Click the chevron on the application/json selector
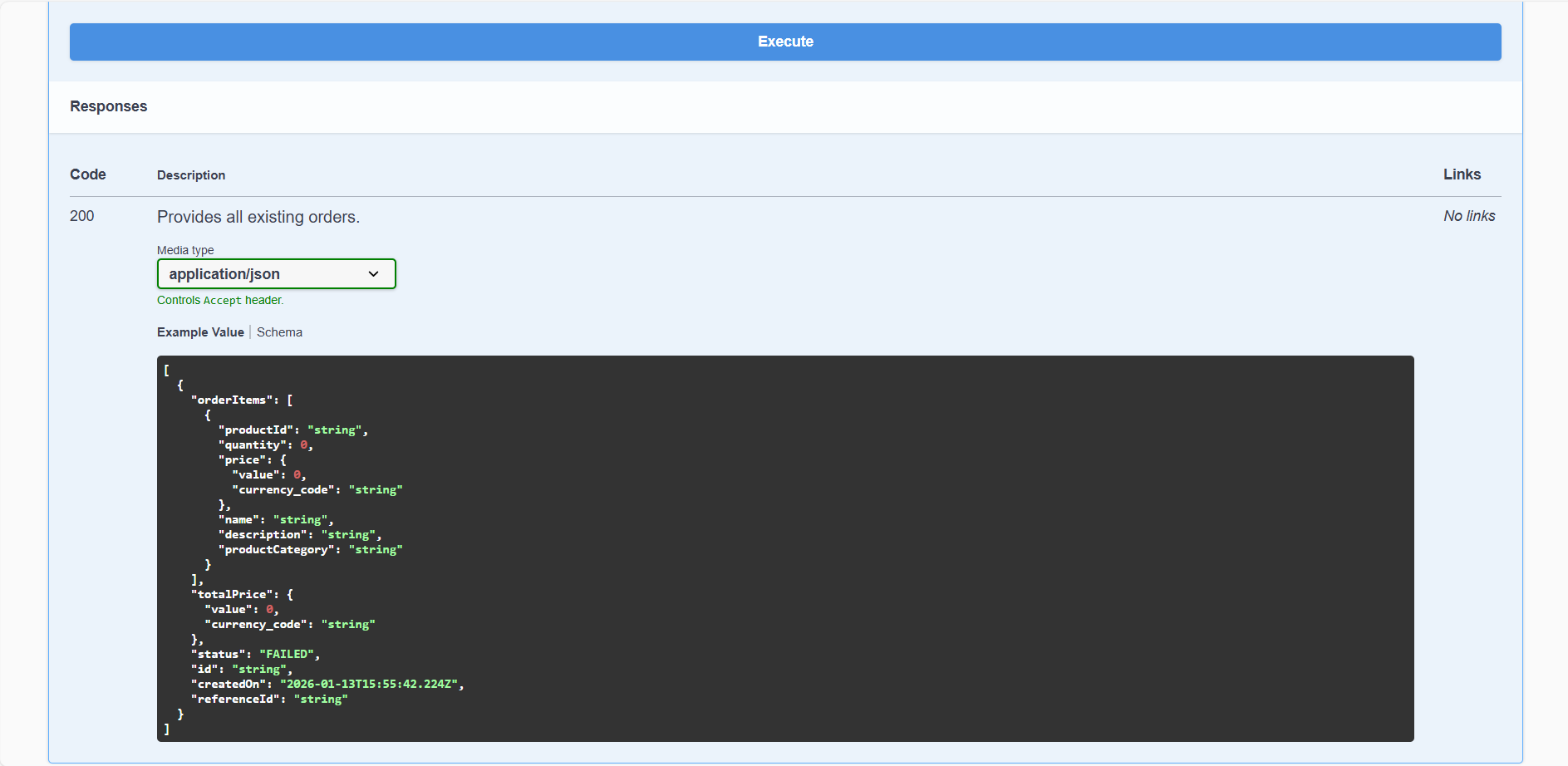This screenshot has height=766, width=1568. click(x=373, y=273)
